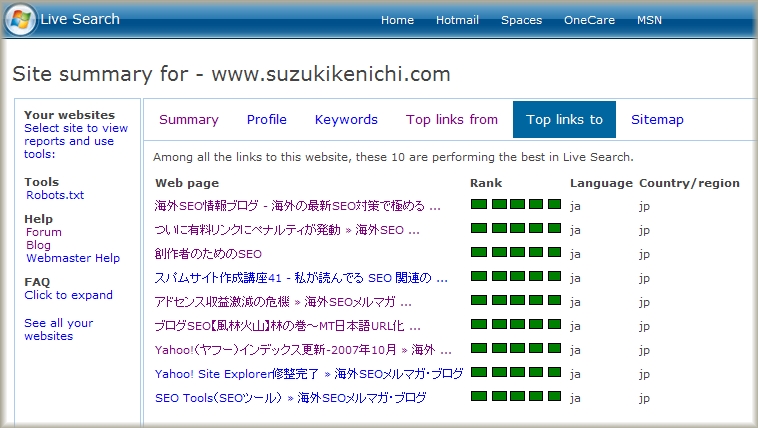Open the Yahoo!(ヤフー)インデックス更新 link
Image resolution: width=758 pixels, height=428 pixels.
tap(303, 350)
